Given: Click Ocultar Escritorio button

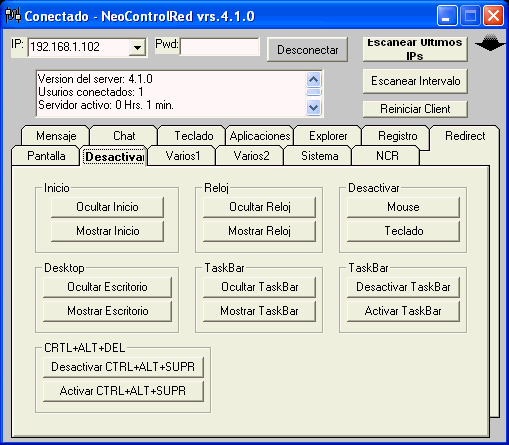Looking at the screenshot, I should click(x=107, y=287).
